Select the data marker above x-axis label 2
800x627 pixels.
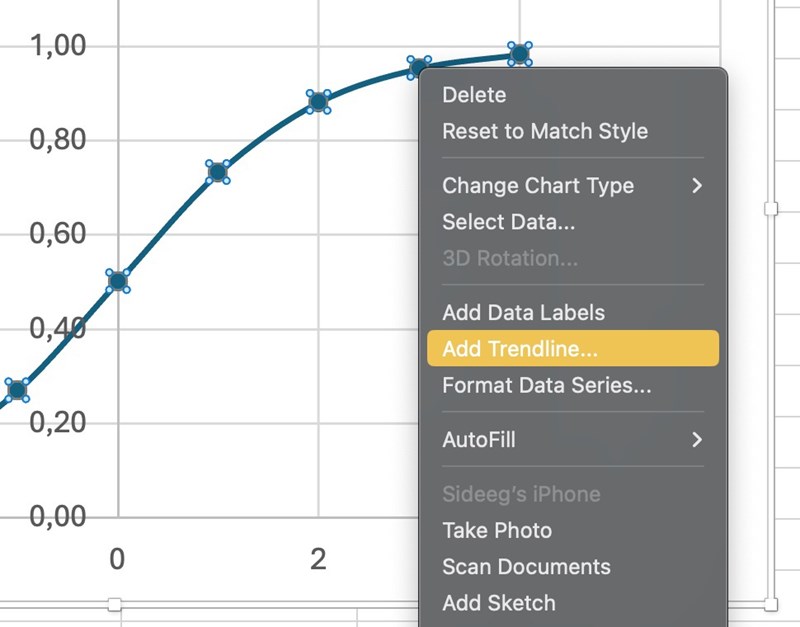click(x=318, y=101)
